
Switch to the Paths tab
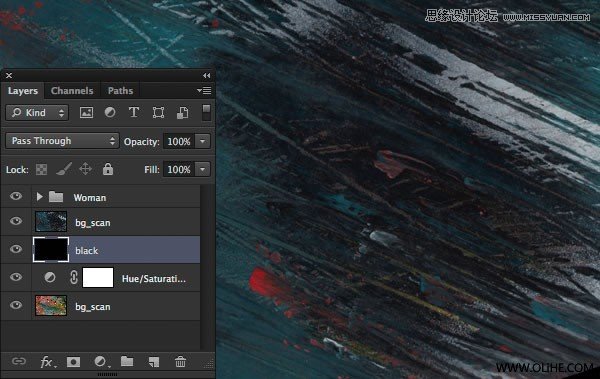click(x=120, y=91)
